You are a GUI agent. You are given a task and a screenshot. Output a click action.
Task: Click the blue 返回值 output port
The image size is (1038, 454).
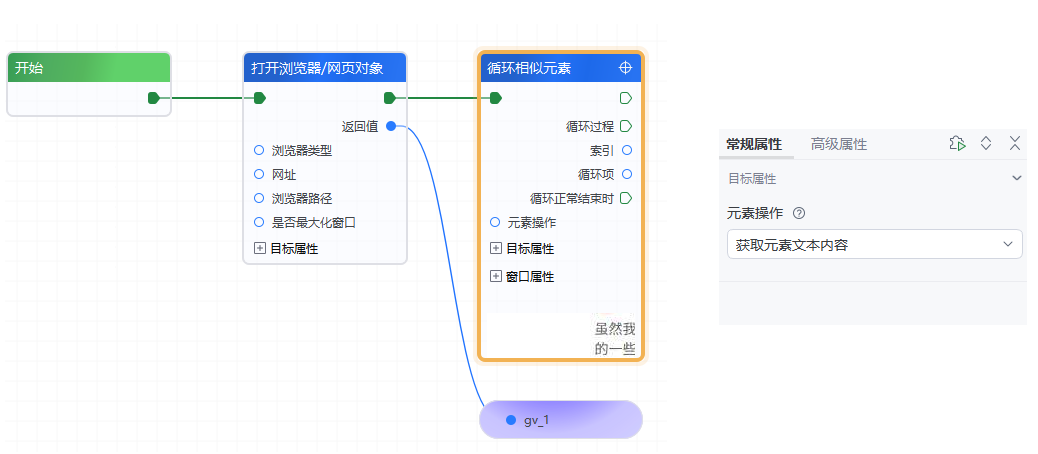tap(390, 126)
